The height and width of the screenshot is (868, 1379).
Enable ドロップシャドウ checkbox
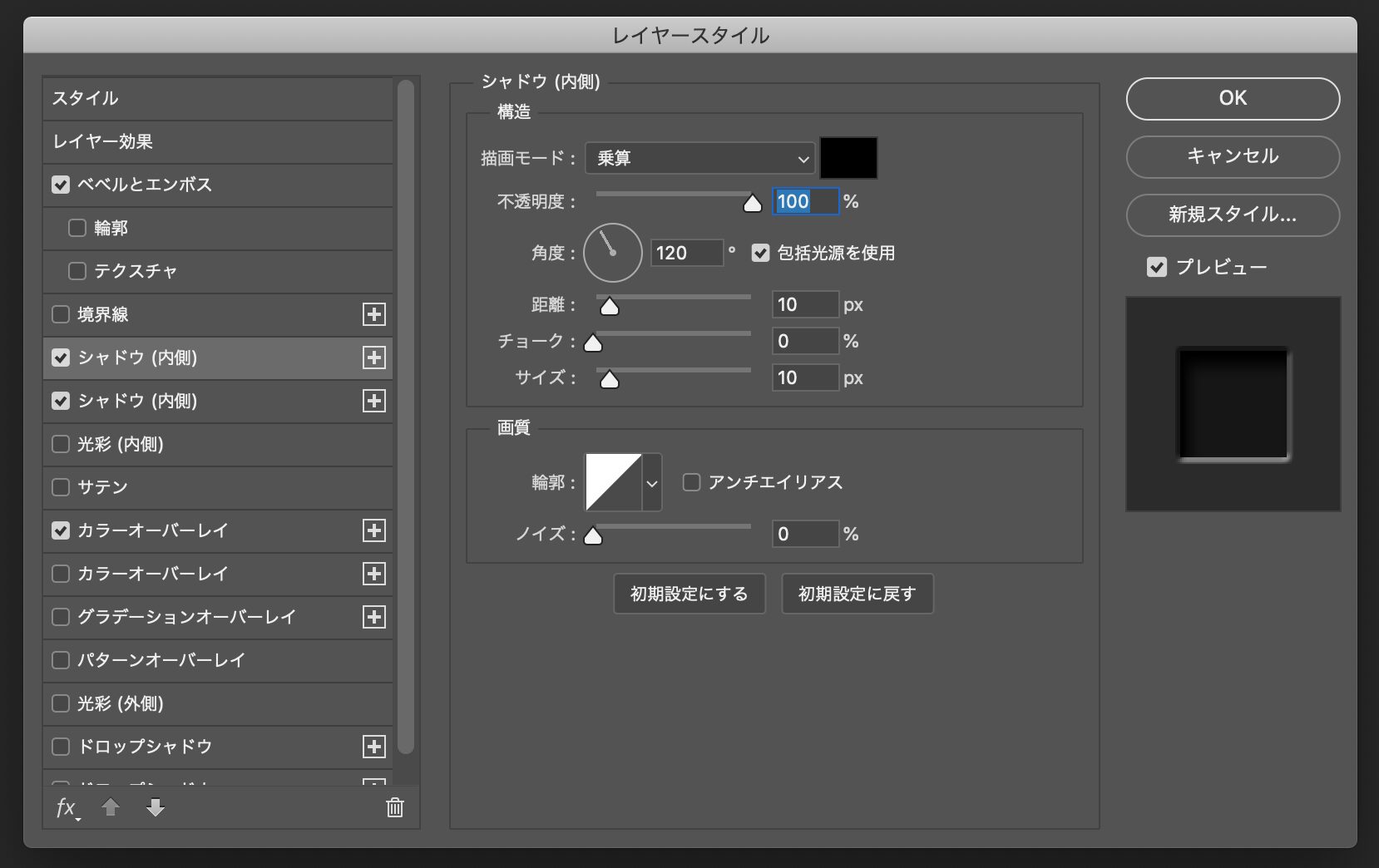(x=61, y=747)
